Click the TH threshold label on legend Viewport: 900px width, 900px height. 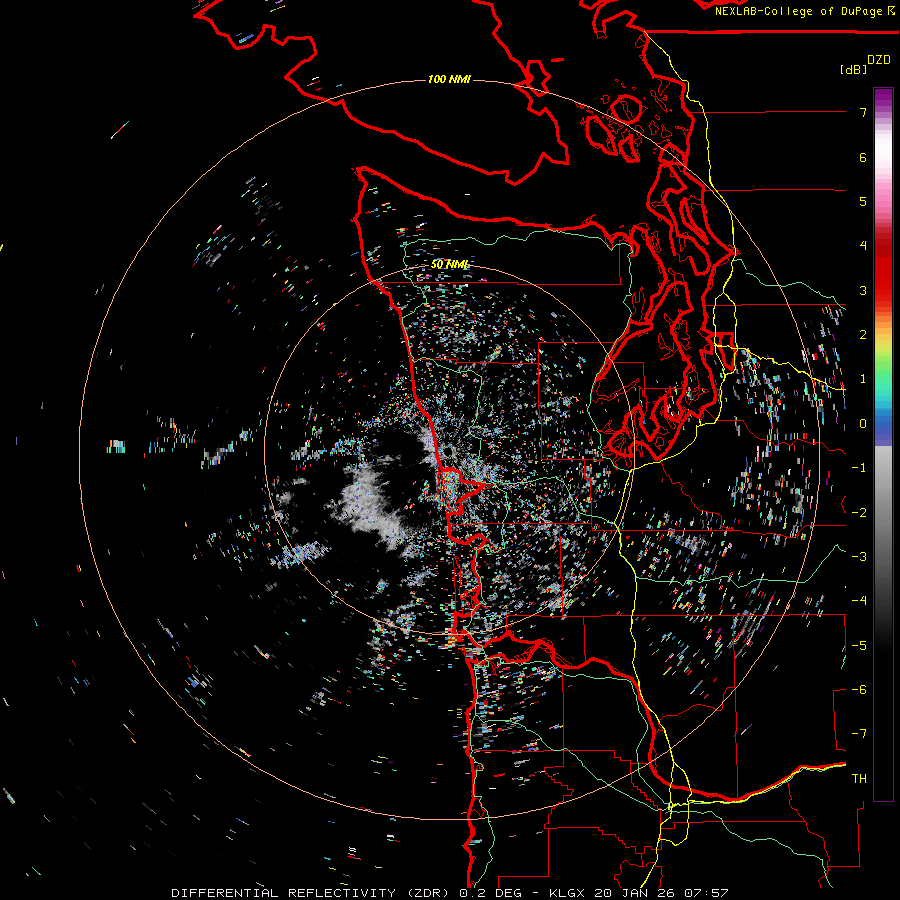pyautogui.click(x=859, y=779)
